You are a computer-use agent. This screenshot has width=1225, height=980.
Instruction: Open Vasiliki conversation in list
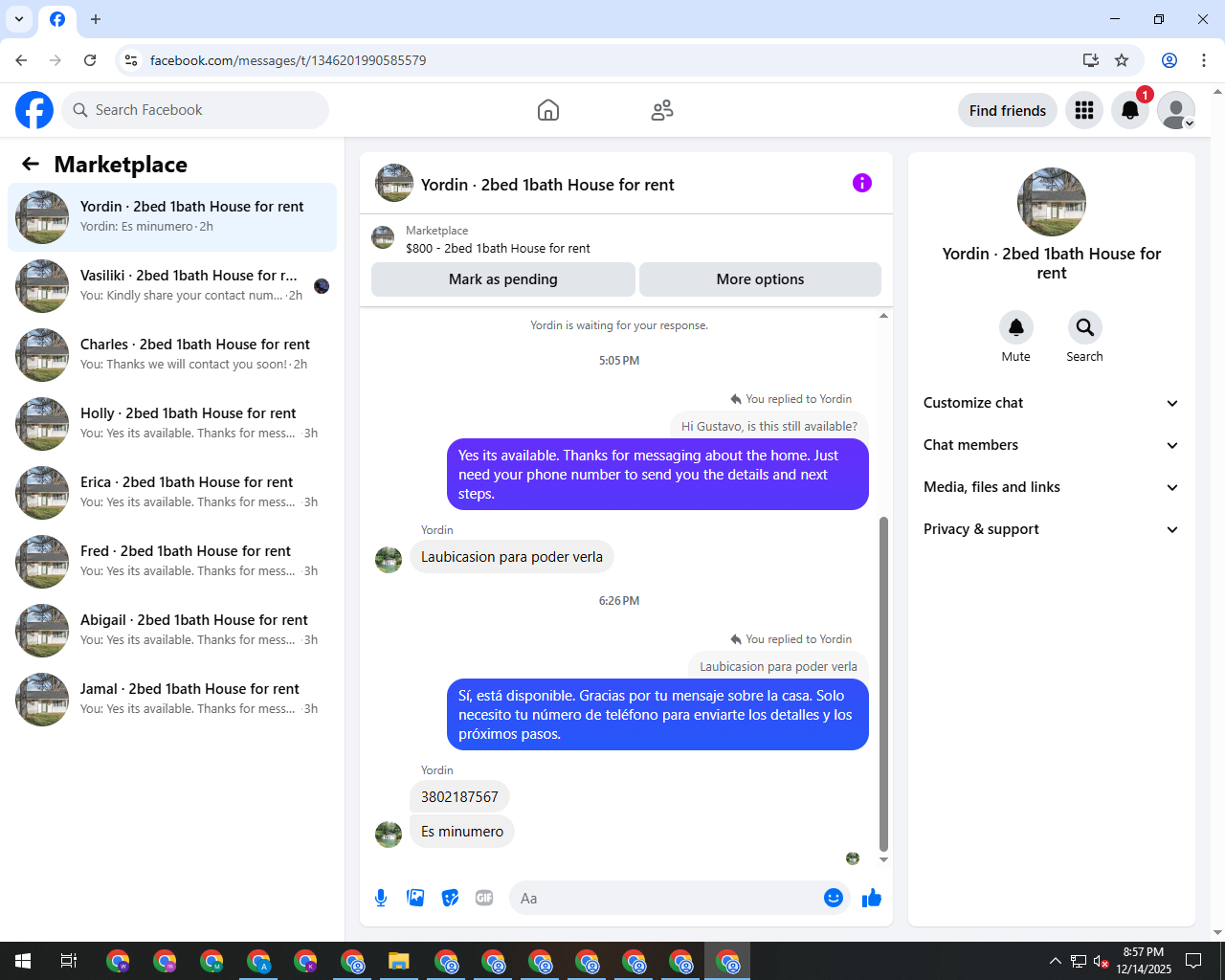[172, 286]
